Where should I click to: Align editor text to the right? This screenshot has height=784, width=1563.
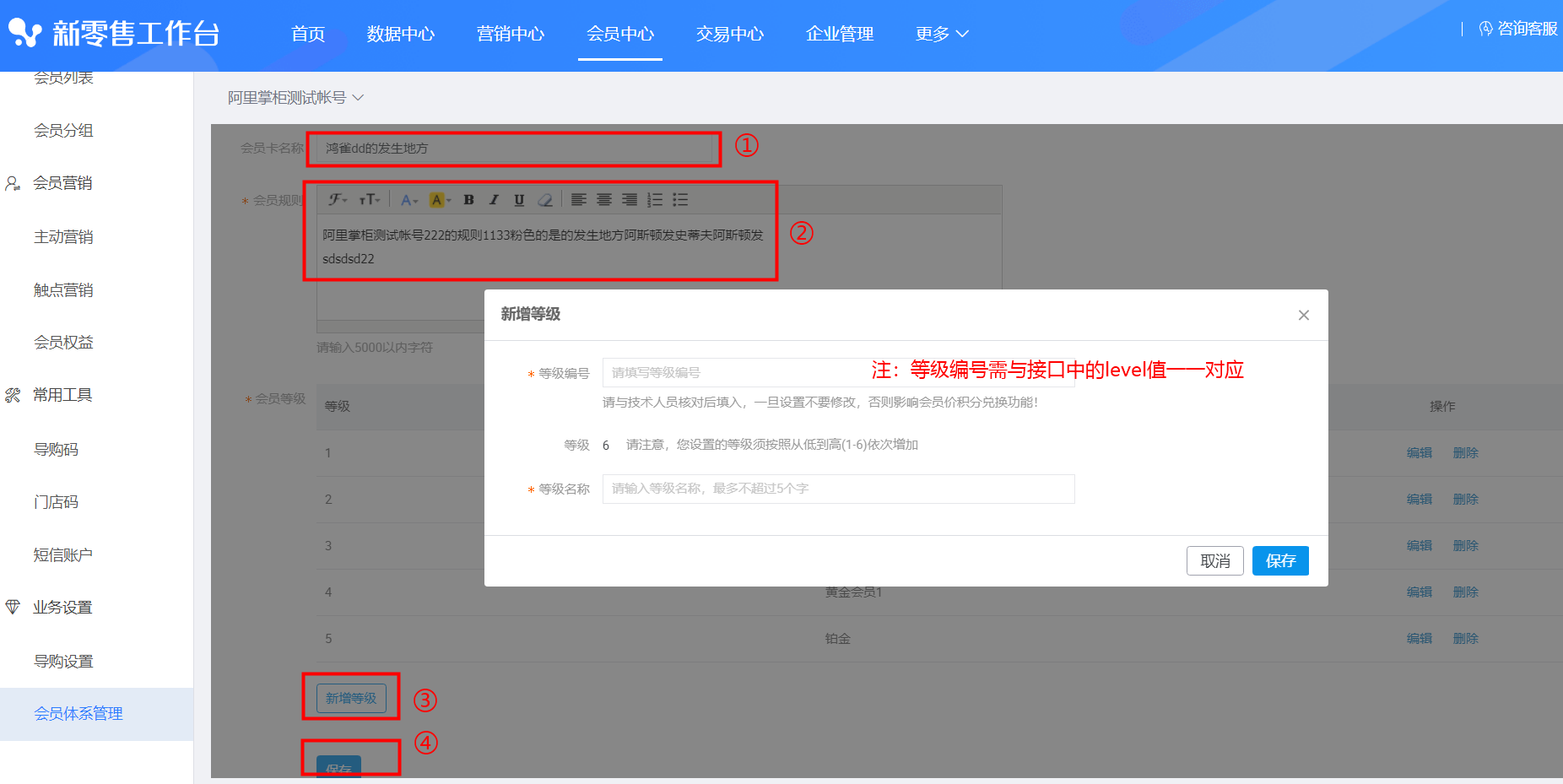630,200
